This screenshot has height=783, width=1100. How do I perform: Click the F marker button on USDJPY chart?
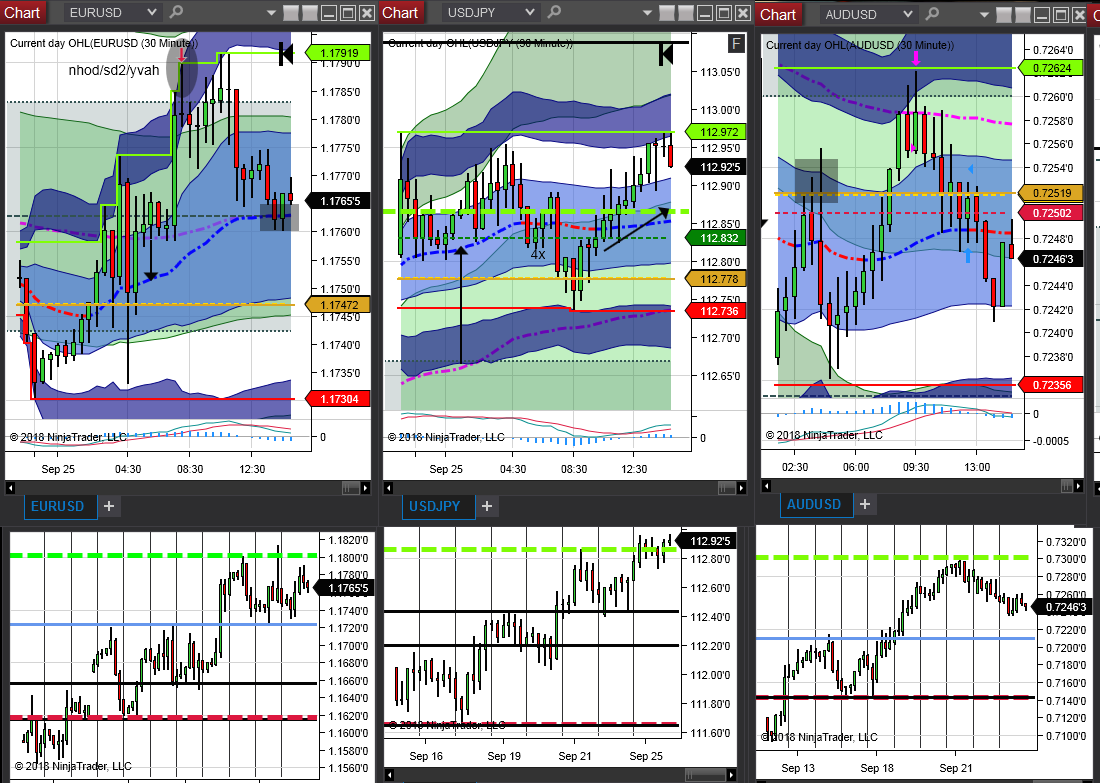click(735, 44)
